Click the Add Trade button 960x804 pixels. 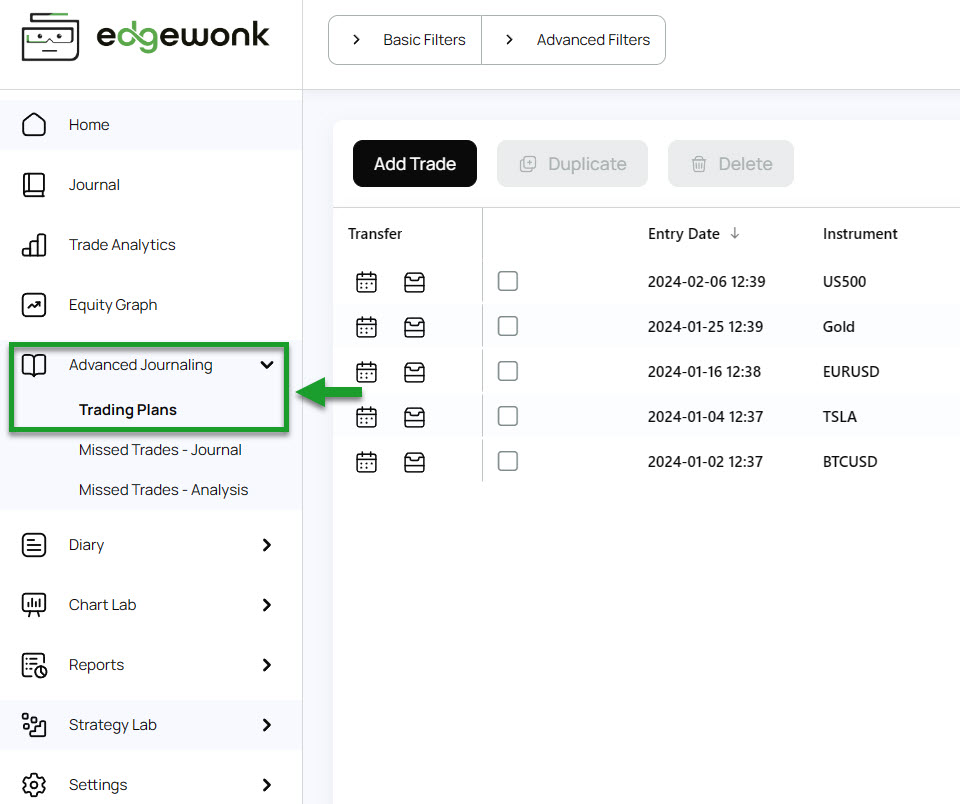(x=414, y=163)
